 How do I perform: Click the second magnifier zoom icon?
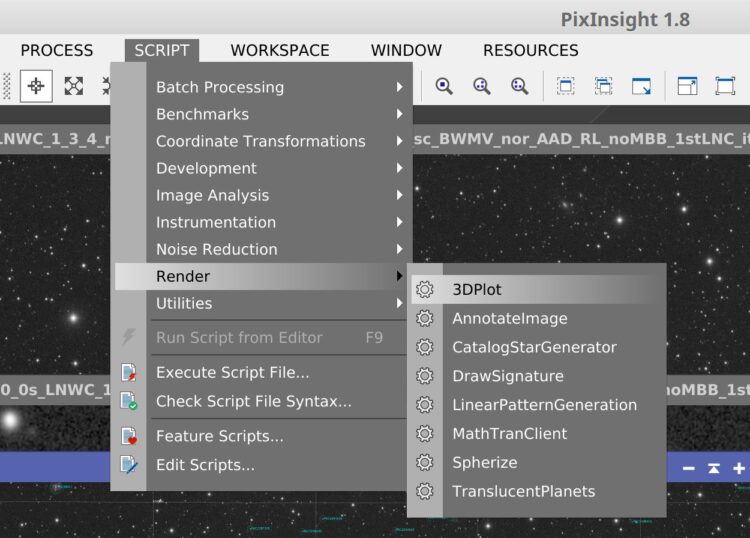[x=482, y=87]
